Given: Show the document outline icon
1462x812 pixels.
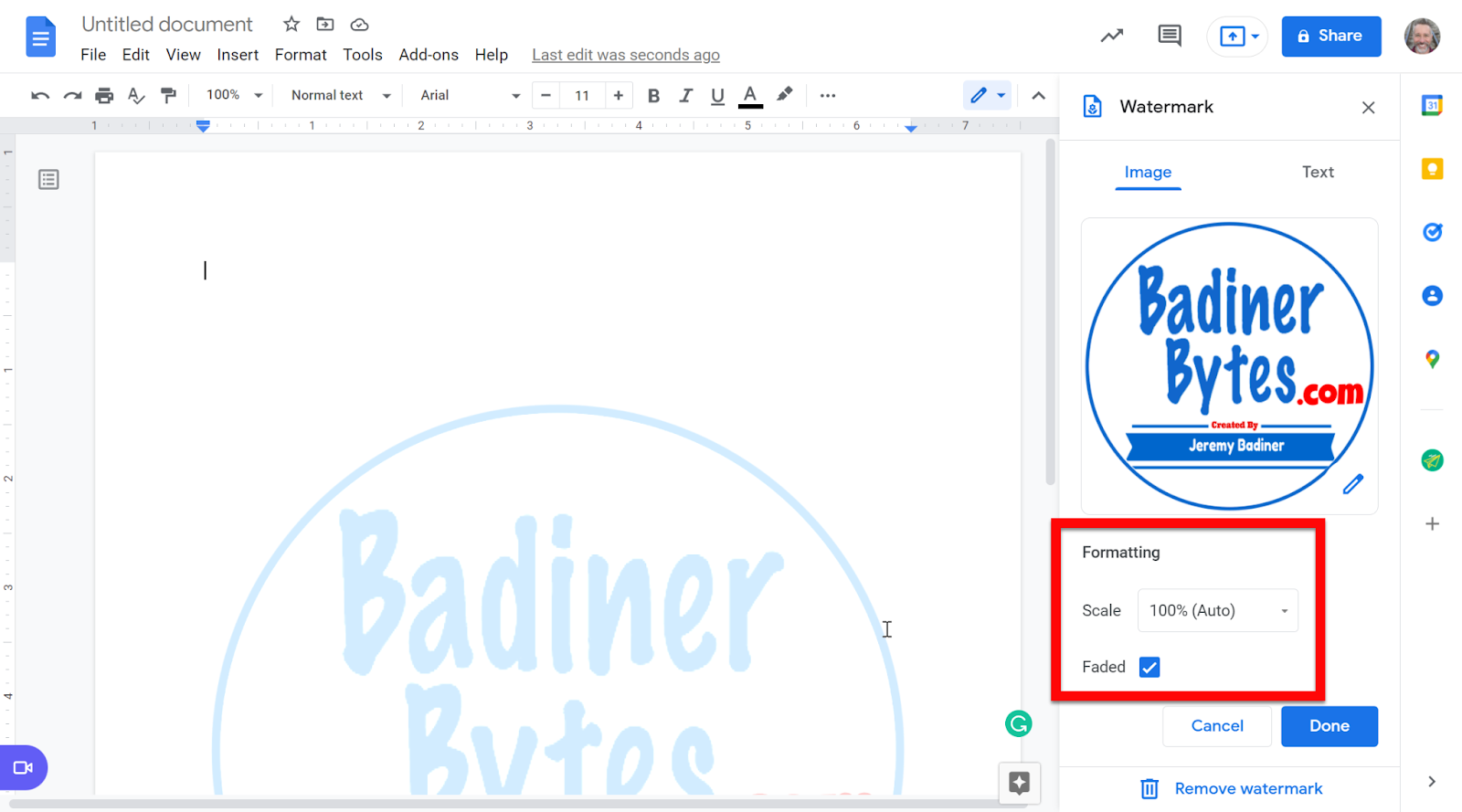Looking at the screenshot, I should (x=48, y=180).
